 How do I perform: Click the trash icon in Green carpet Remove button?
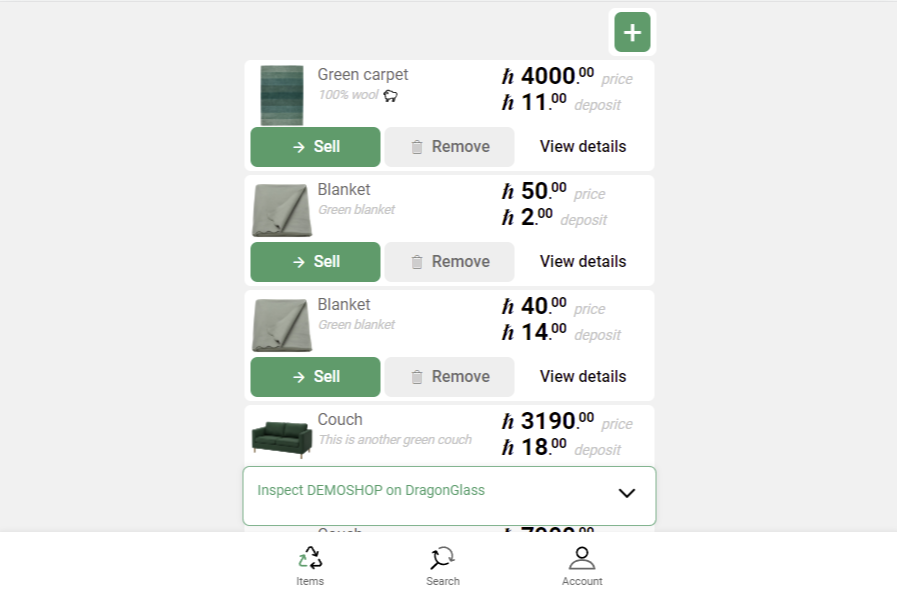point(417,147)
